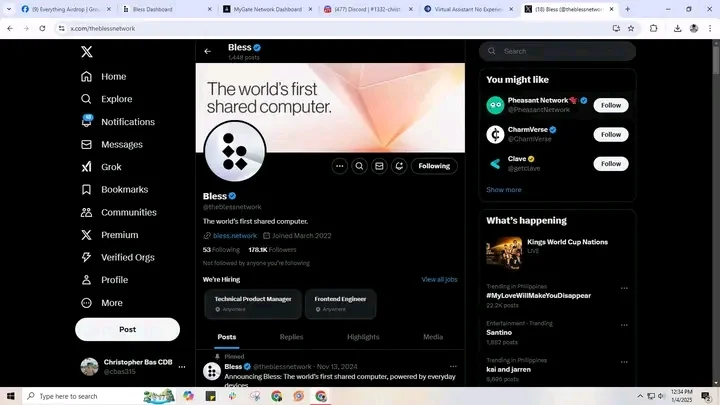Screen dimensions: 720x405
Task: Switch to Discord browser tab
Action: click(x=368, y=9)
